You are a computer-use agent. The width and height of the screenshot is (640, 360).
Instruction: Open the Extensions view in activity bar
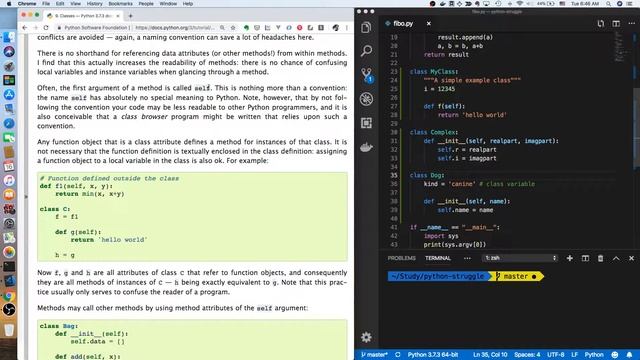[x=366, y=123]
